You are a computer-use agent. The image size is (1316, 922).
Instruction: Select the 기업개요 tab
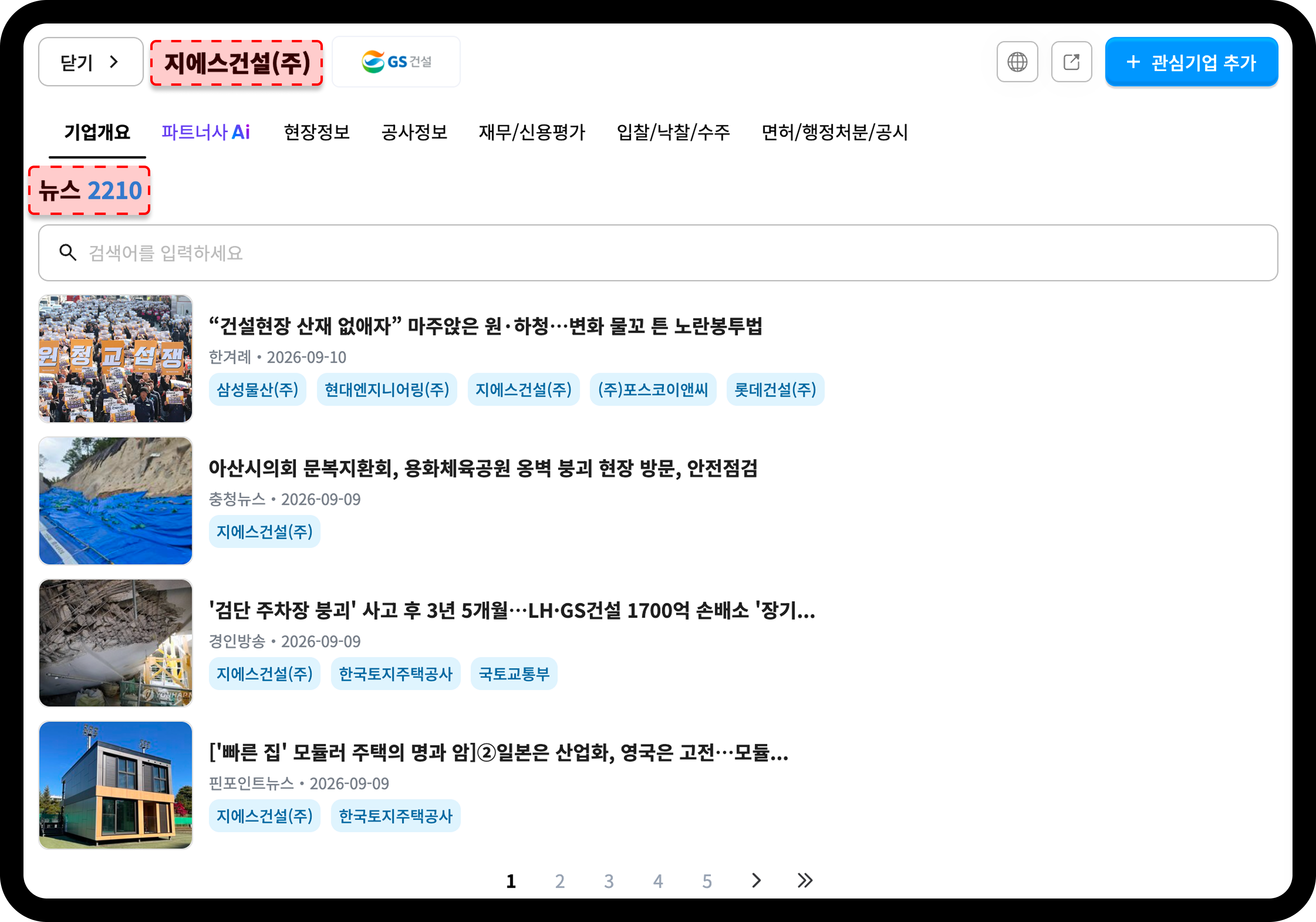tap(97, 132)
